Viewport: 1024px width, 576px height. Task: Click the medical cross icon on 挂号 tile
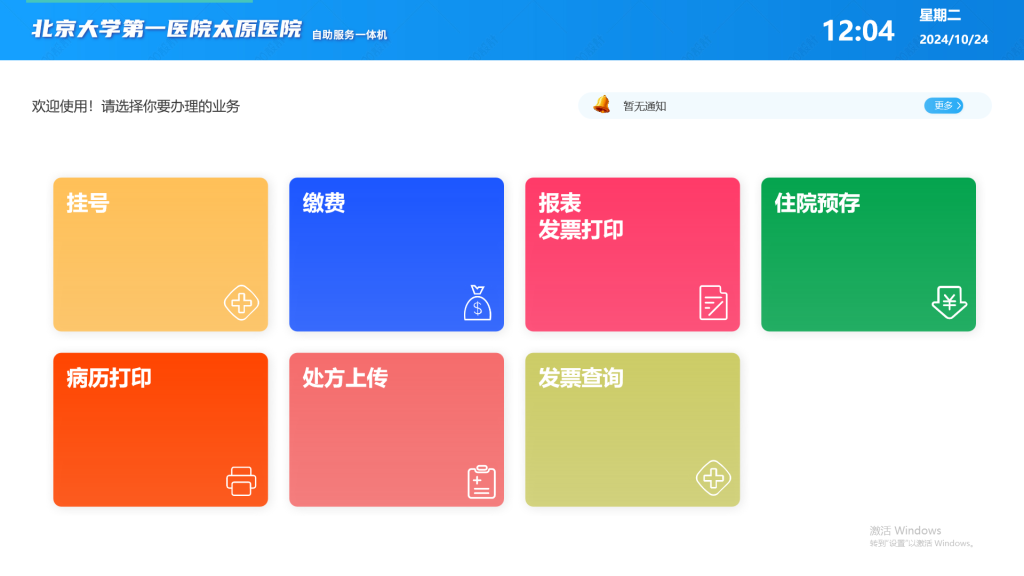241,302
